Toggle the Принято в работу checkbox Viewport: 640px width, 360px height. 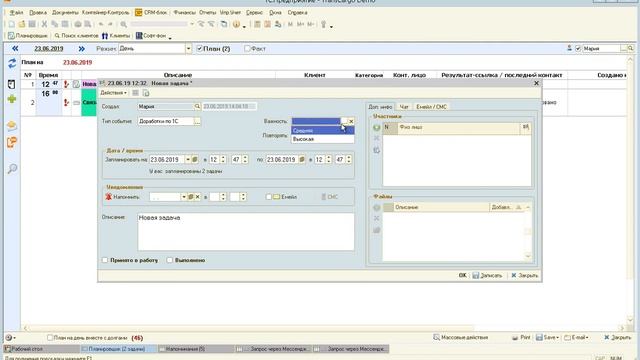pos(105,260)
